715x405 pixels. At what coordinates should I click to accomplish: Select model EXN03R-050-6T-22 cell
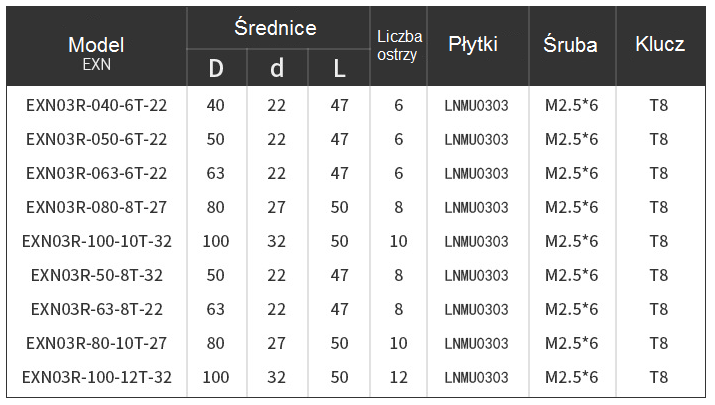(x=96, y=139)
